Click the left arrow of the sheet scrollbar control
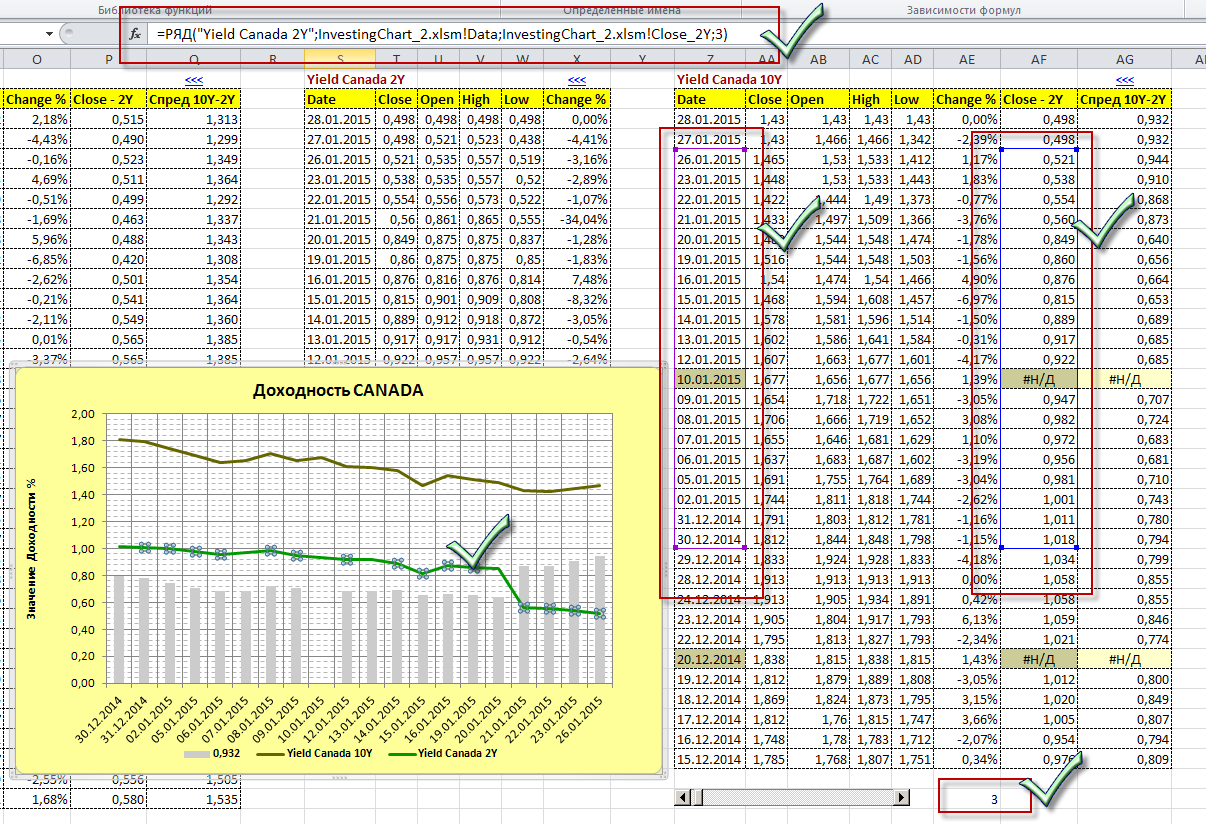This screenshot has width=1206, height=824. click(x=684, y=797)
